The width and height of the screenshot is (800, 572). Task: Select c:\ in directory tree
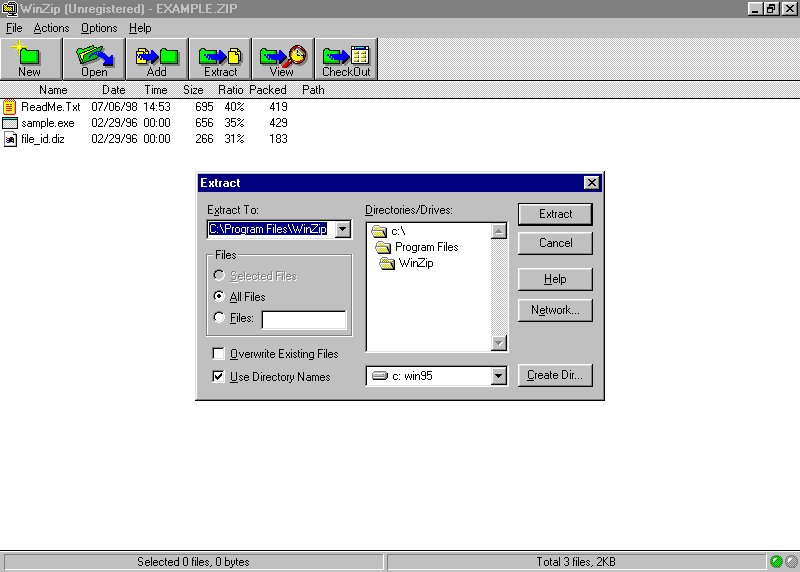click(398, 231)
